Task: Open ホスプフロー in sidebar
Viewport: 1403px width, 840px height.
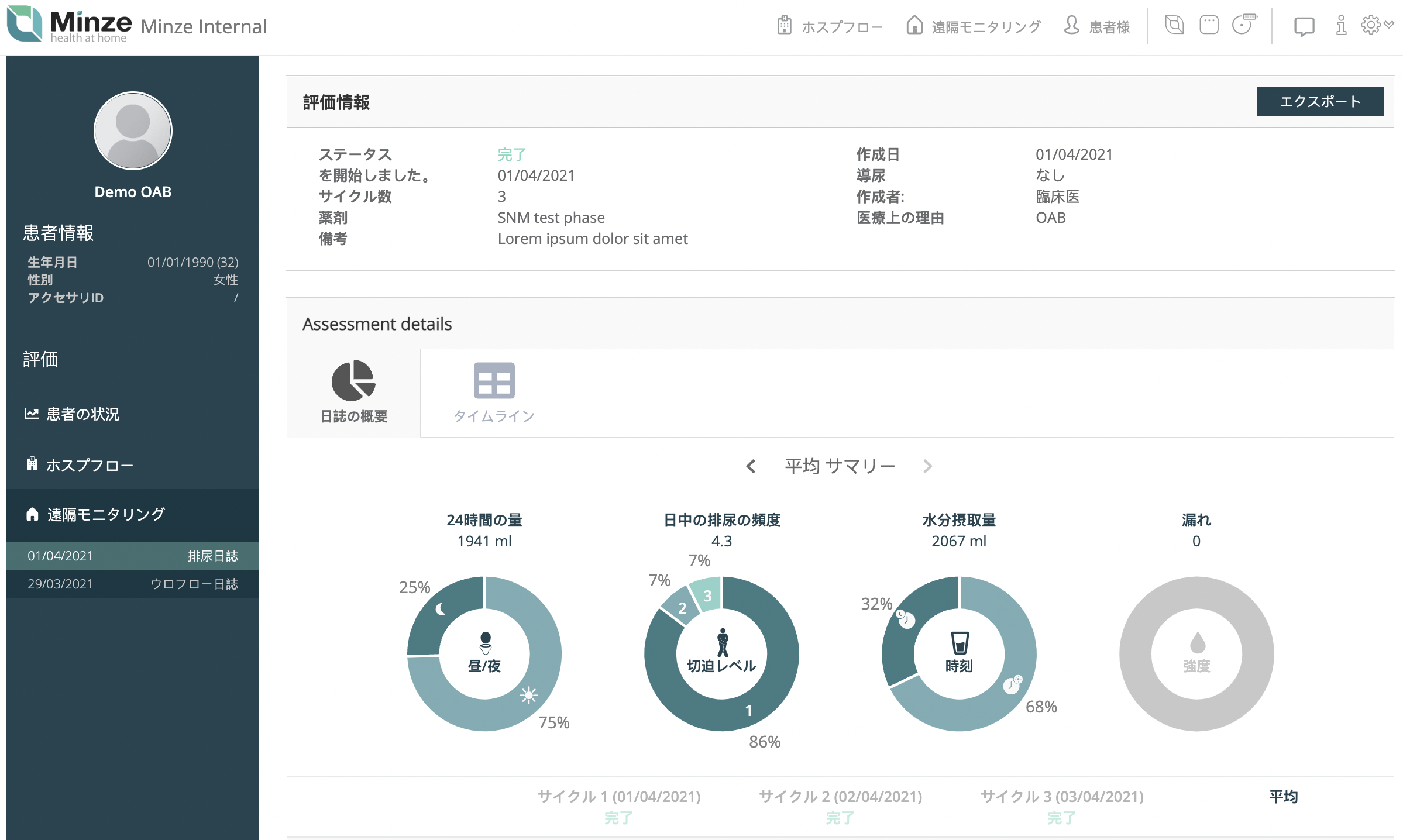Action: [90, 465]
